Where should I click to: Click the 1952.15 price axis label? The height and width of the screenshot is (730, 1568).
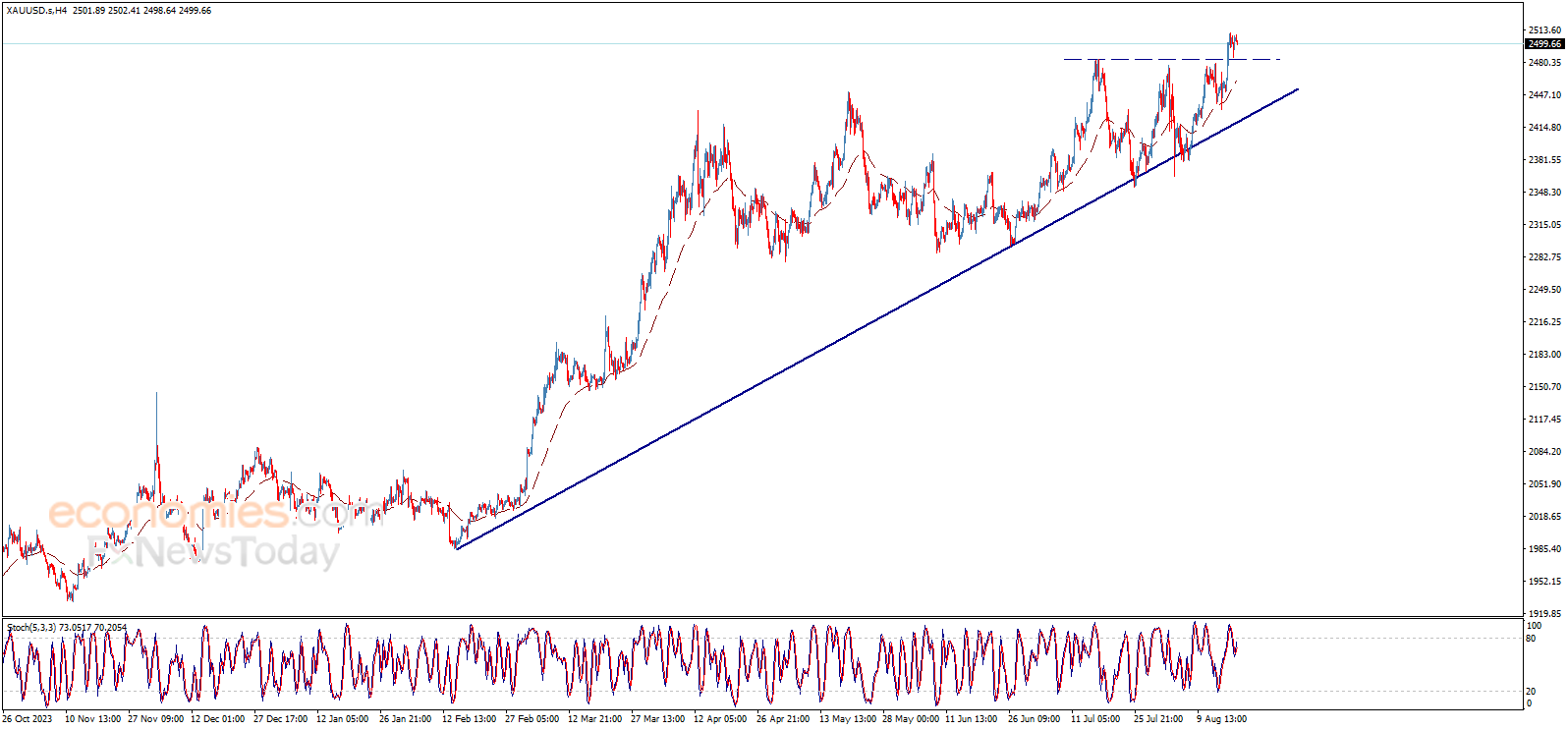pos(1544,582)
